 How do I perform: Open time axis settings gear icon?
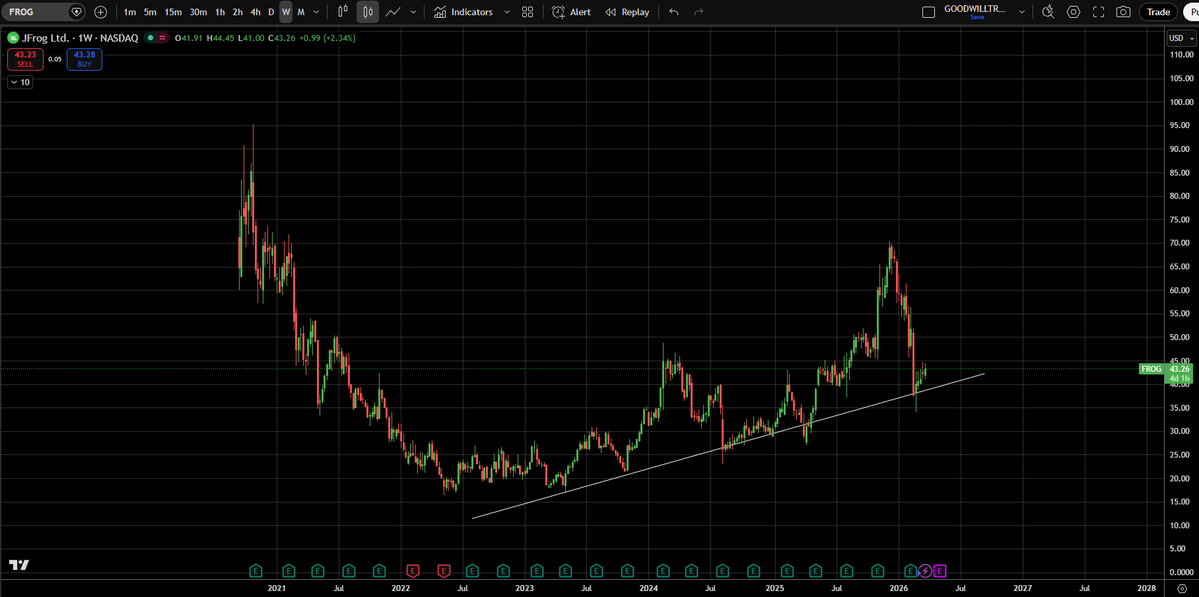pyautogui.click(x=1181, y=588)
